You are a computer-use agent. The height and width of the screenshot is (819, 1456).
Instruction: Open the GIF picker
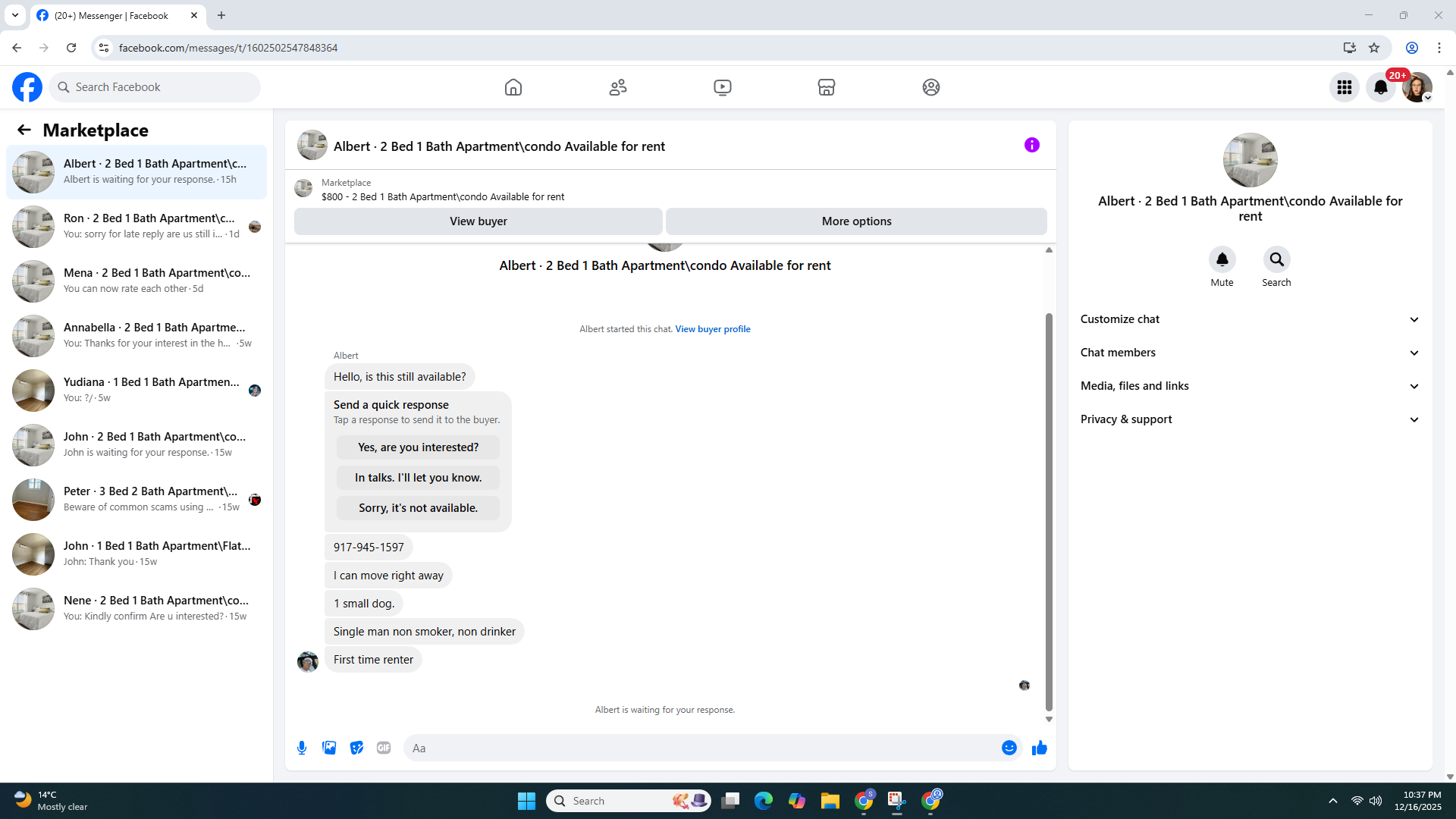point(384,748)
